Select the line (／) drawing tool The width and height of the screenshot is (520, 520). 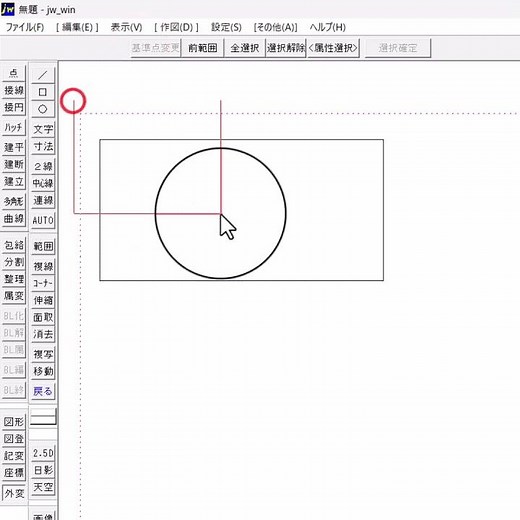click(43, 75)
